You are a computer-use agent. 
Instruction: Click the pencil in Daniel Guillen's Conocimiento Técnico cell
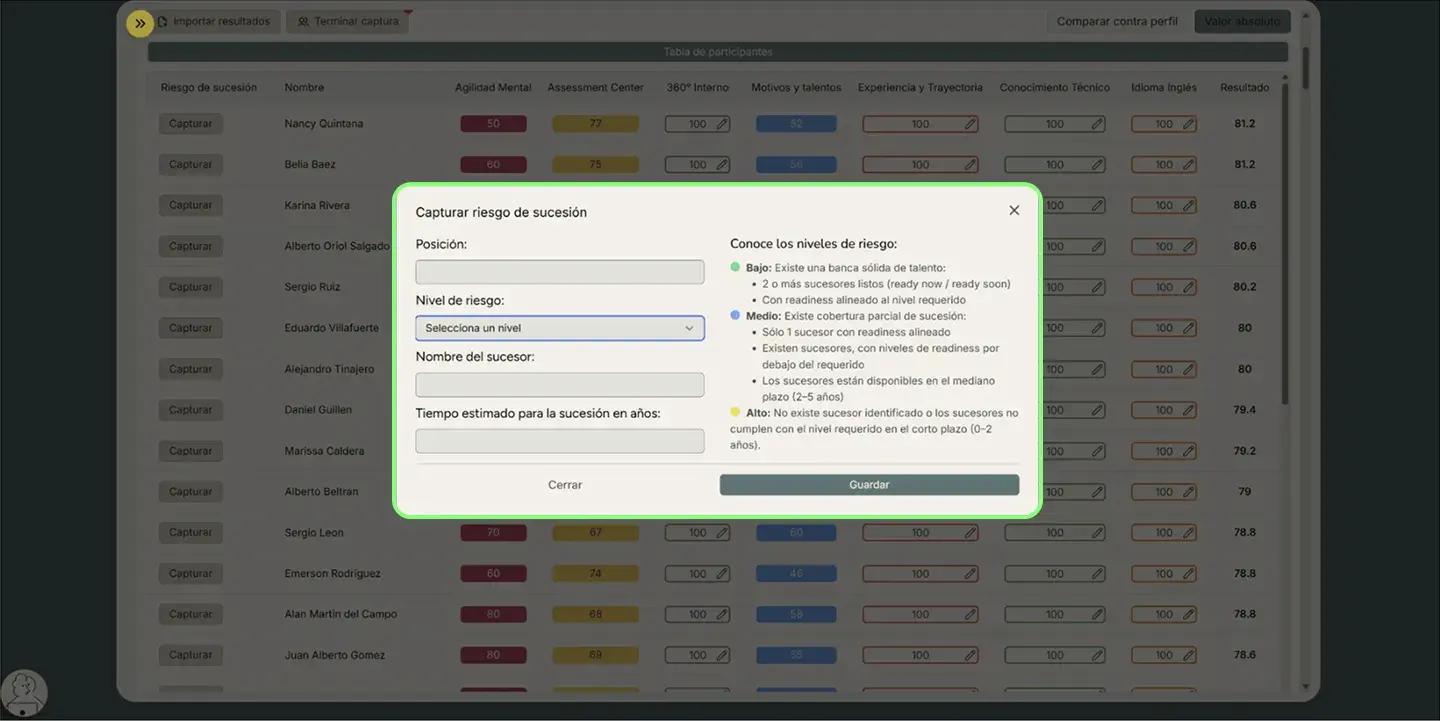(1097, 410)
